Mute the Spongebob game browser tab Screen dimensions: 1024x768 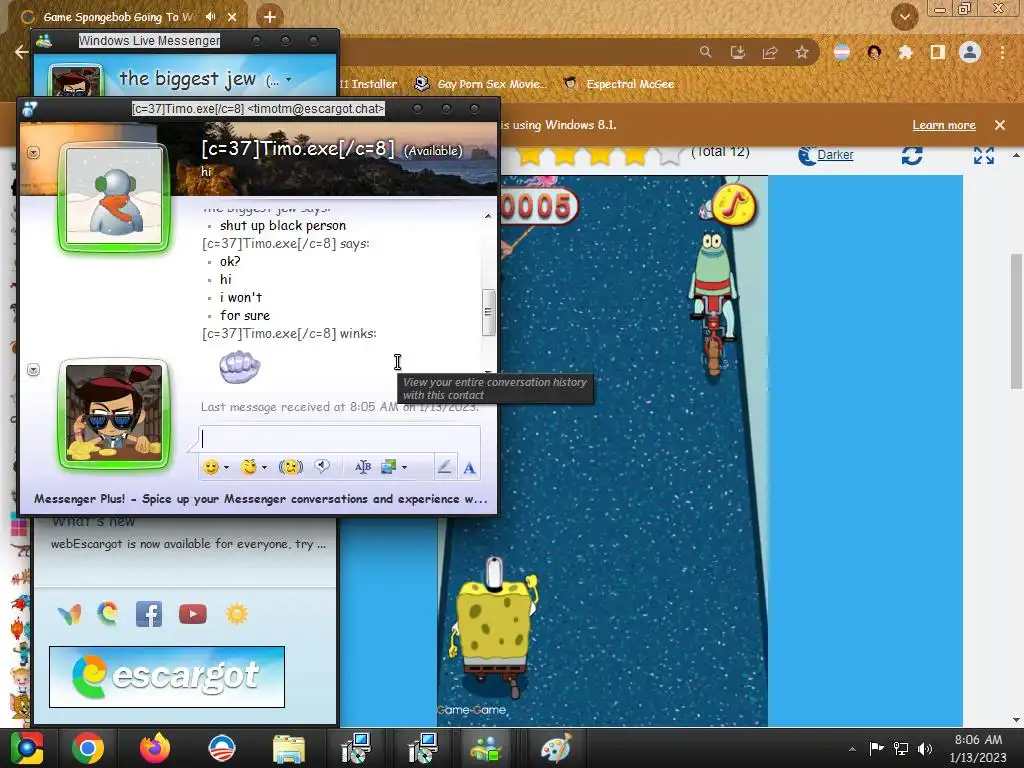(x=210, y=17)
